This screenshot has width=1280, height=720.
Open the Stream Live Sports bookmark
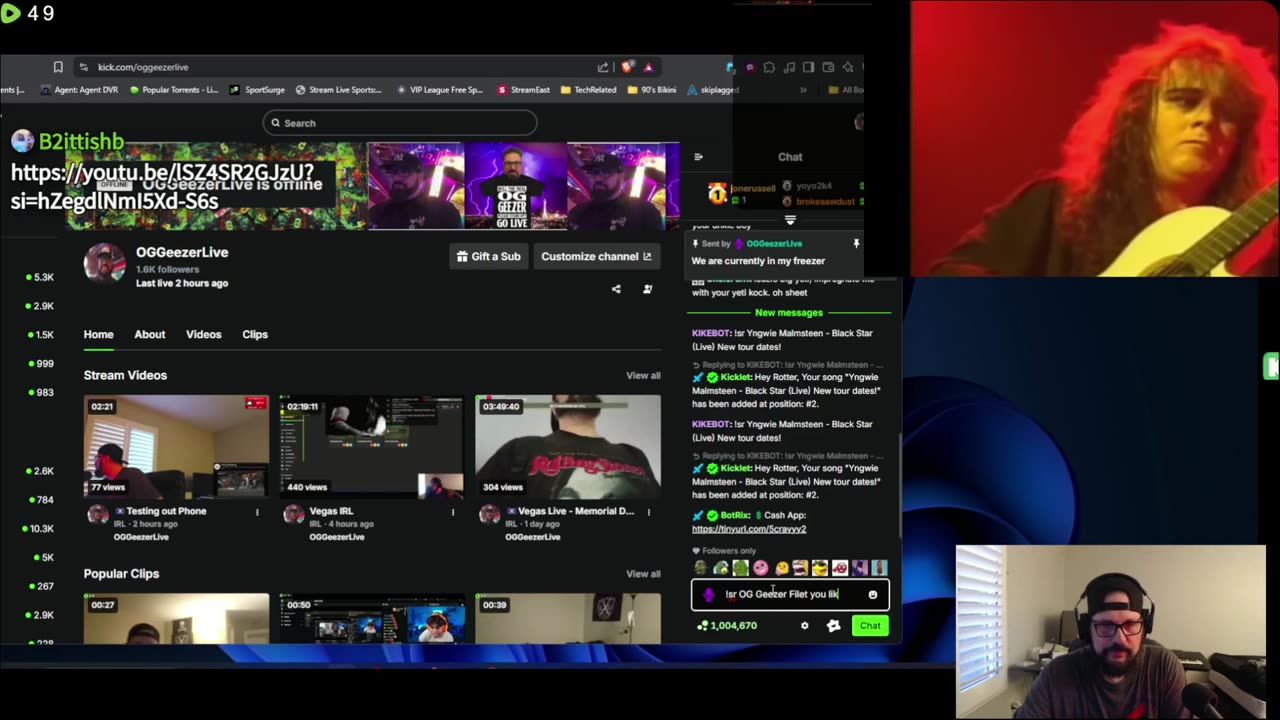(x=338, y=90)
